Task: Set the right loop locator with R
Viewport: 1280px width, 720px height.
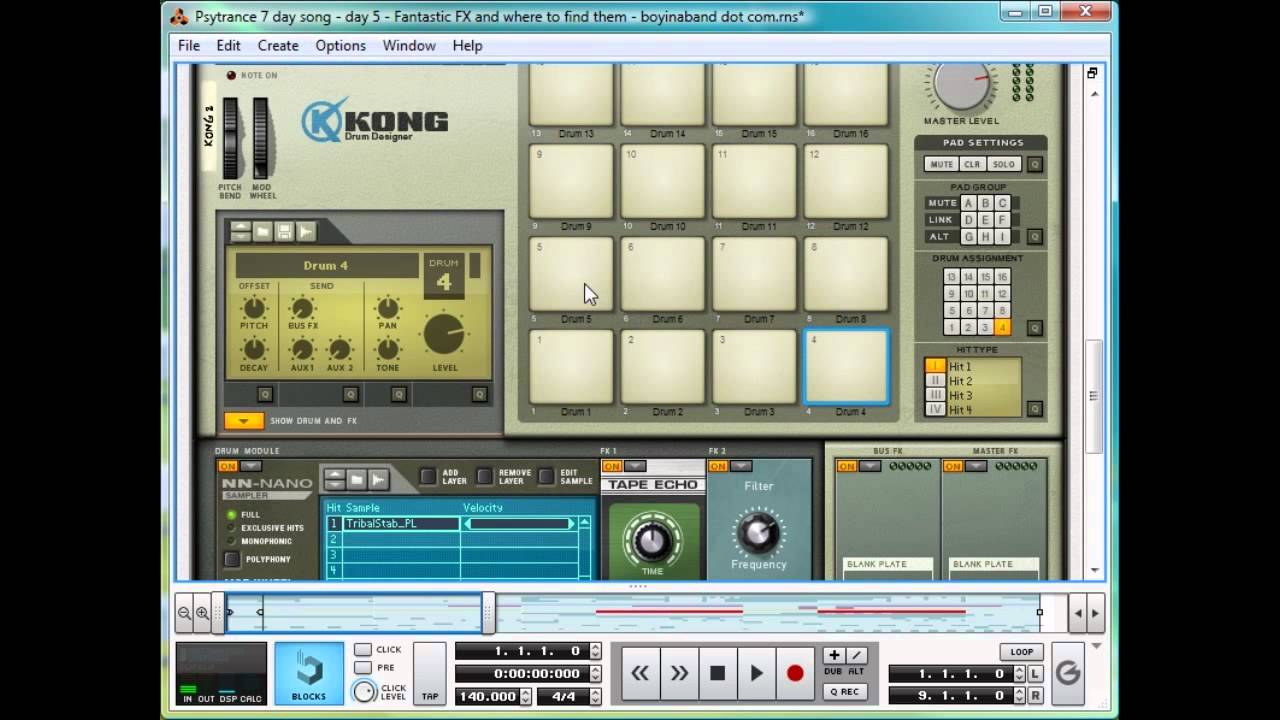Action: tap(1035, 695)
